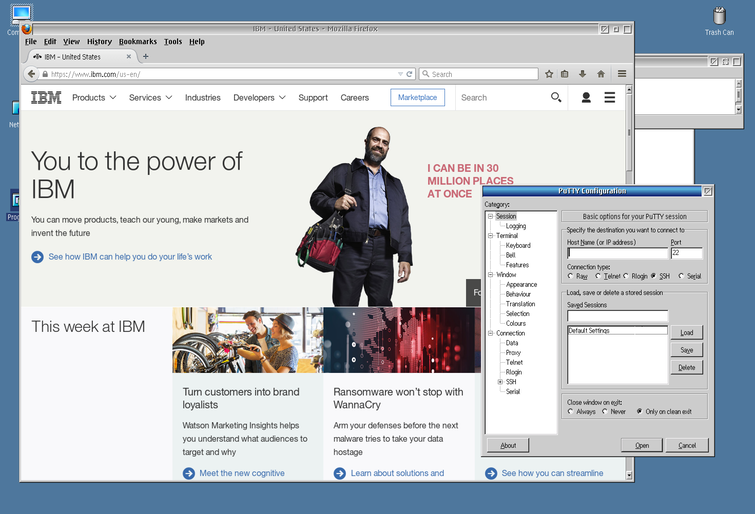Select the Raw connection type
Viewport: 755px width, 514px height.
tap(571, 276)
